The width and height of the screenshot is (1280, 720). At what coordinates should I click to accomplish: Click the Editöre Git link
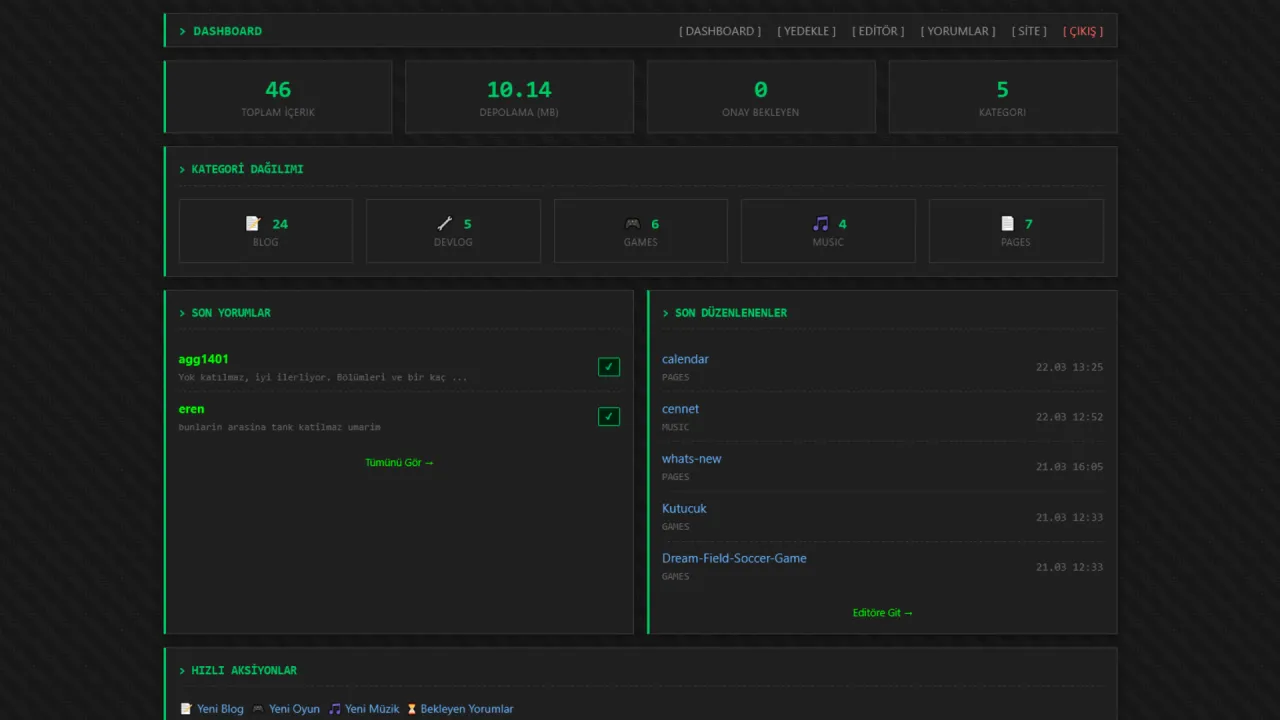point(882,613)
